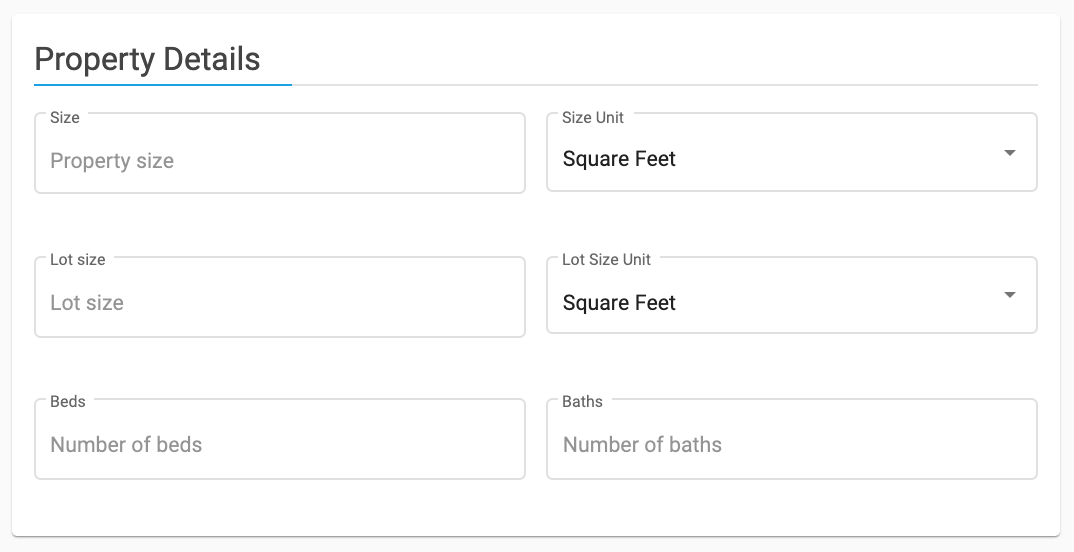1074x552 pixels.
Task: Click into the Beds input field
Action: pos(280,439)
